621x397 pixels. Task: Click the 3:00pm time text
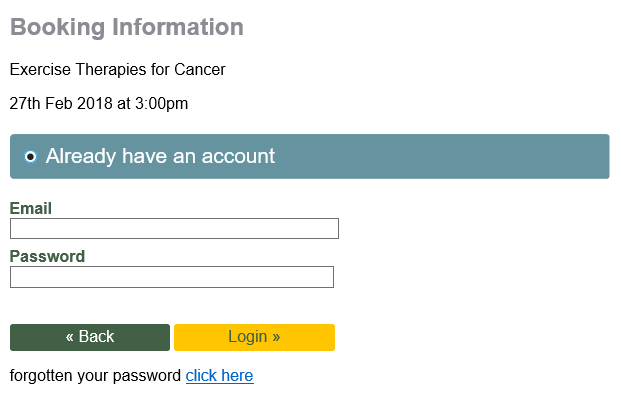pyautogui.click(x=162, y=103)
